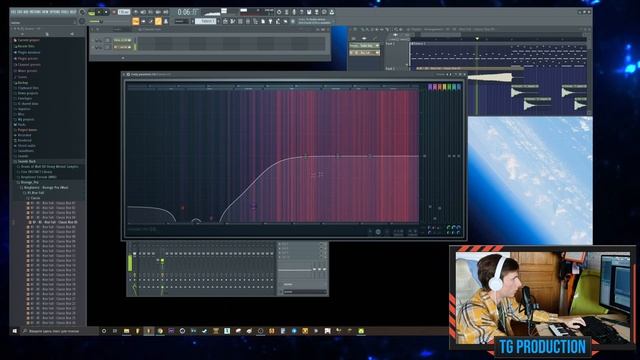Expand the Plugin presets folder
The height and width of the screenshot is (360, 640).
pyautogui.click(x=27, y=58)
